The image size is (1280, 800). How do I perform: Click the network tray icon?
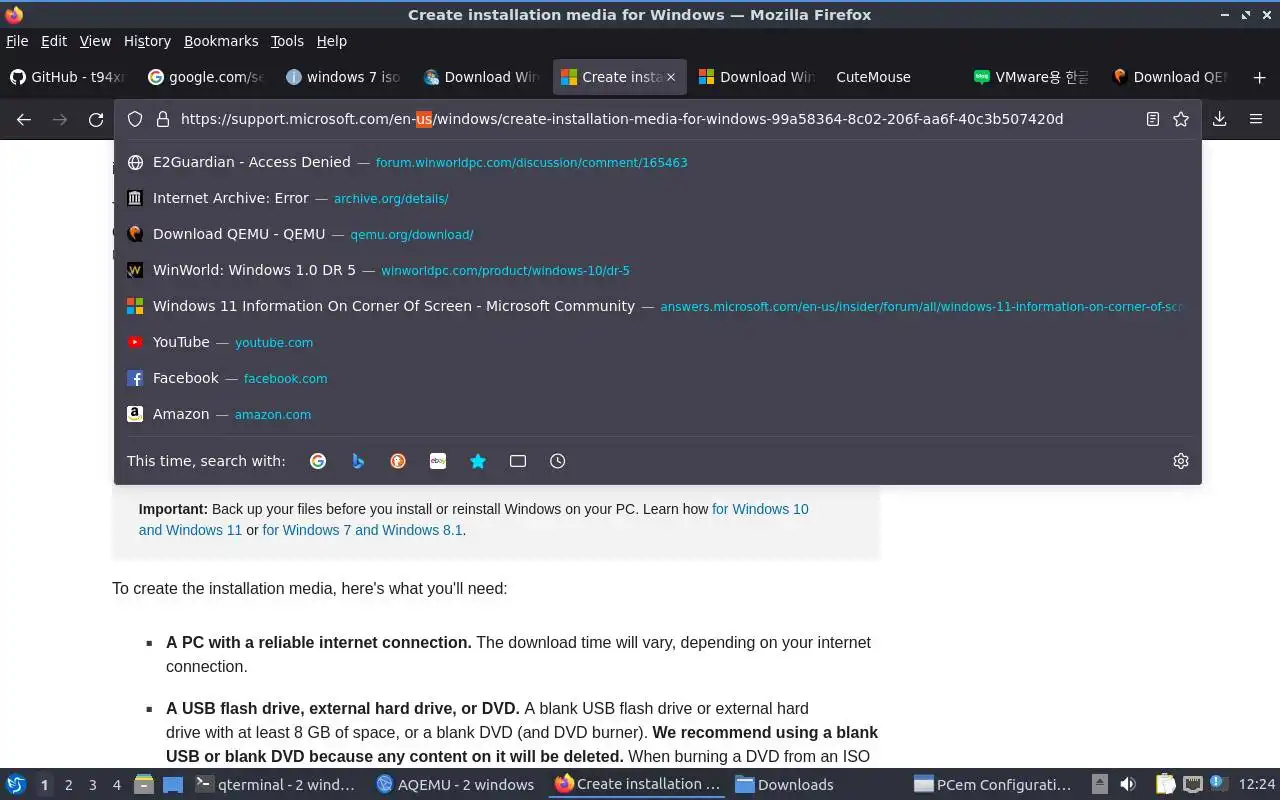tap(1192, 784)
